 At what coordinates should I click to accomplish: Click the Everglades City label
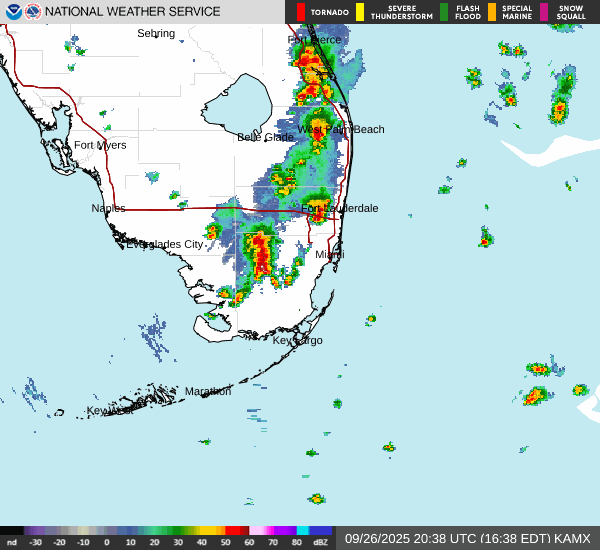pyautogui.click(x=164, y=244)
